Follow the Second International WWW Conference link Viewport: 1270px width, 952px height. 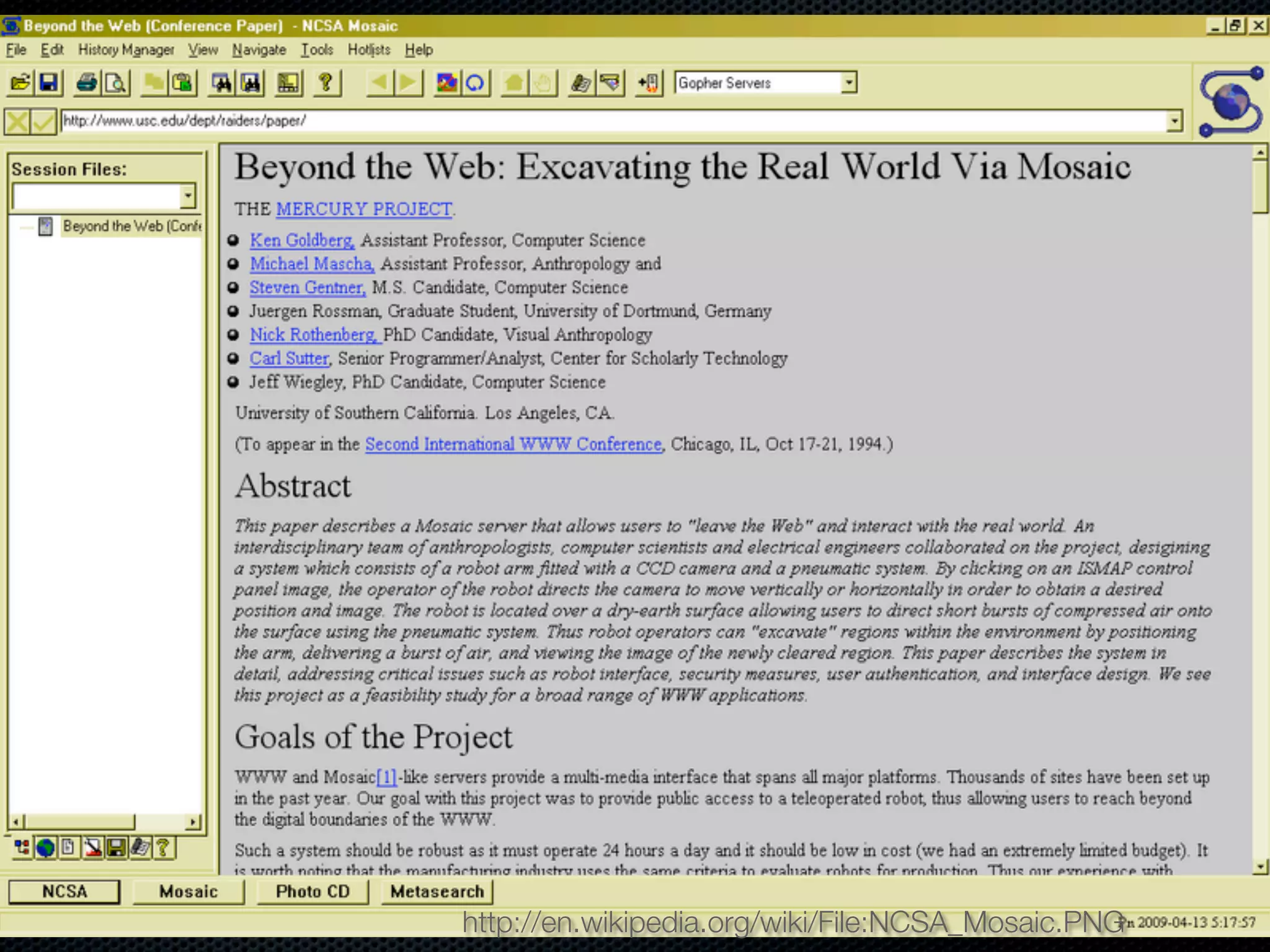[x=513, y=444]
